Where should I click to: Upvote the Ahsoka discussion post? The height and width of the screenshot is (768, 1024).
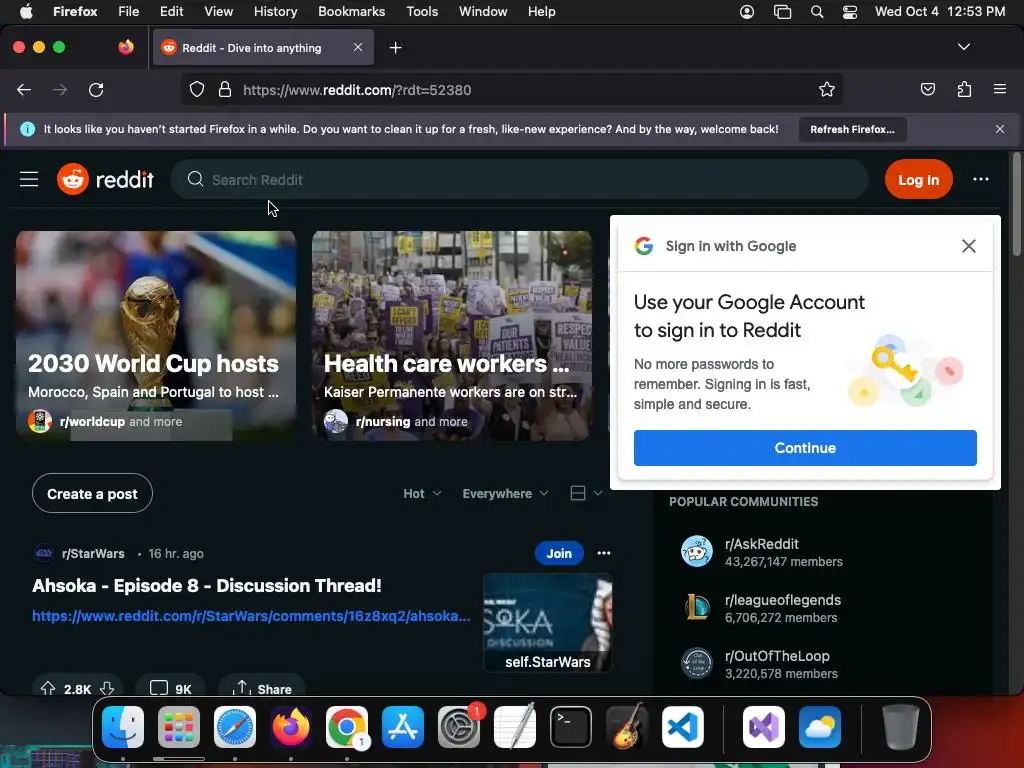pyautogui.click(x=48, y=688)
